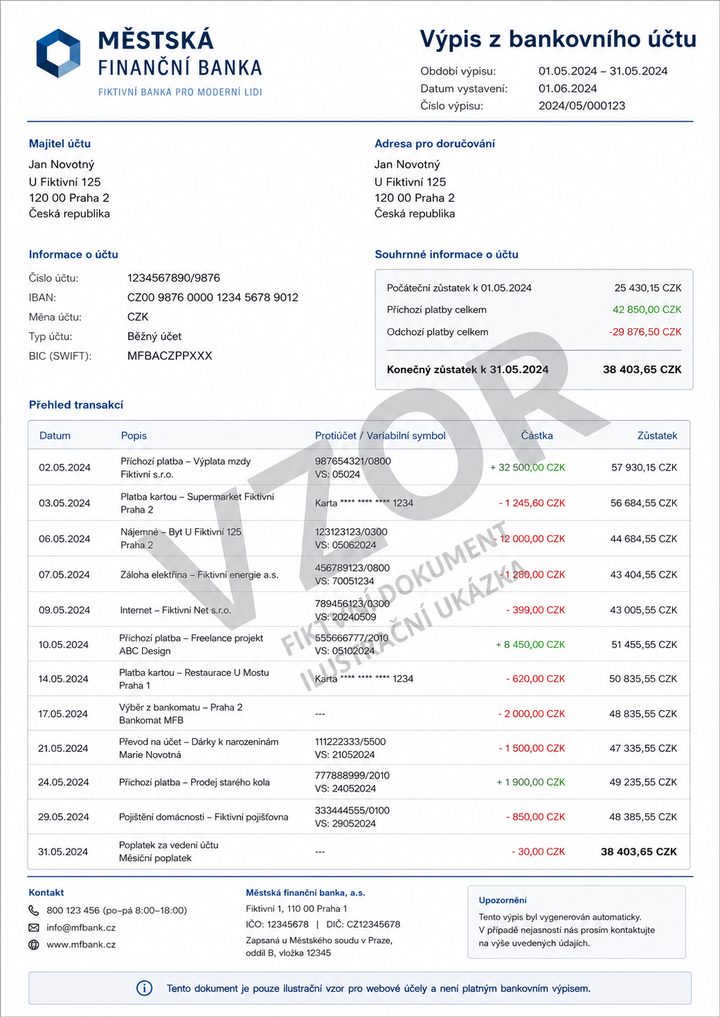Click the Informace o účtu heading
The image size is (720, 1017).
tap(73, 254)
